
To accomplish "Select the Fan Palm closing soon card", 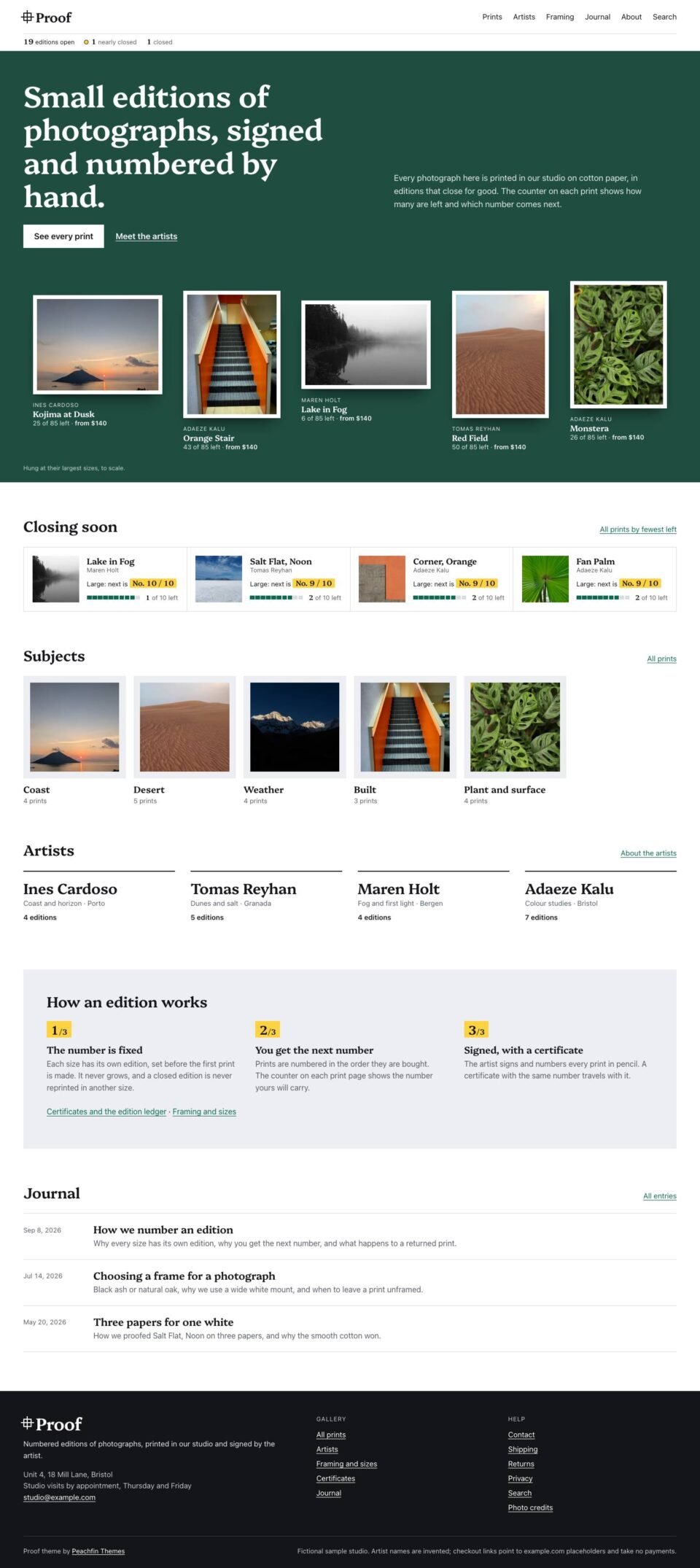I will (594, 579).
